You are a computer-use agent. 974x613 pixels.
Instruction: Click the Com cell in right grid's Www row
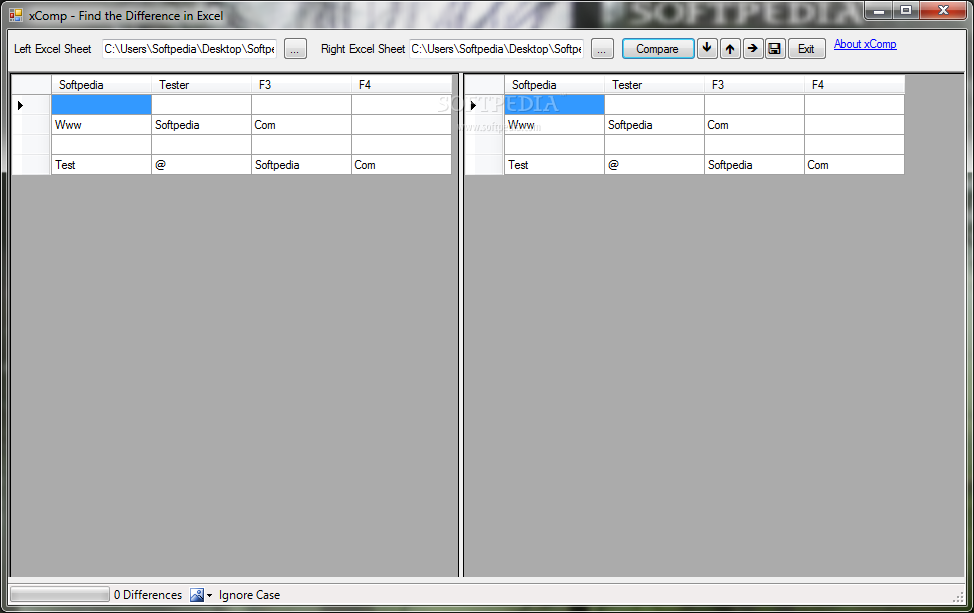(x=754, y=125)
